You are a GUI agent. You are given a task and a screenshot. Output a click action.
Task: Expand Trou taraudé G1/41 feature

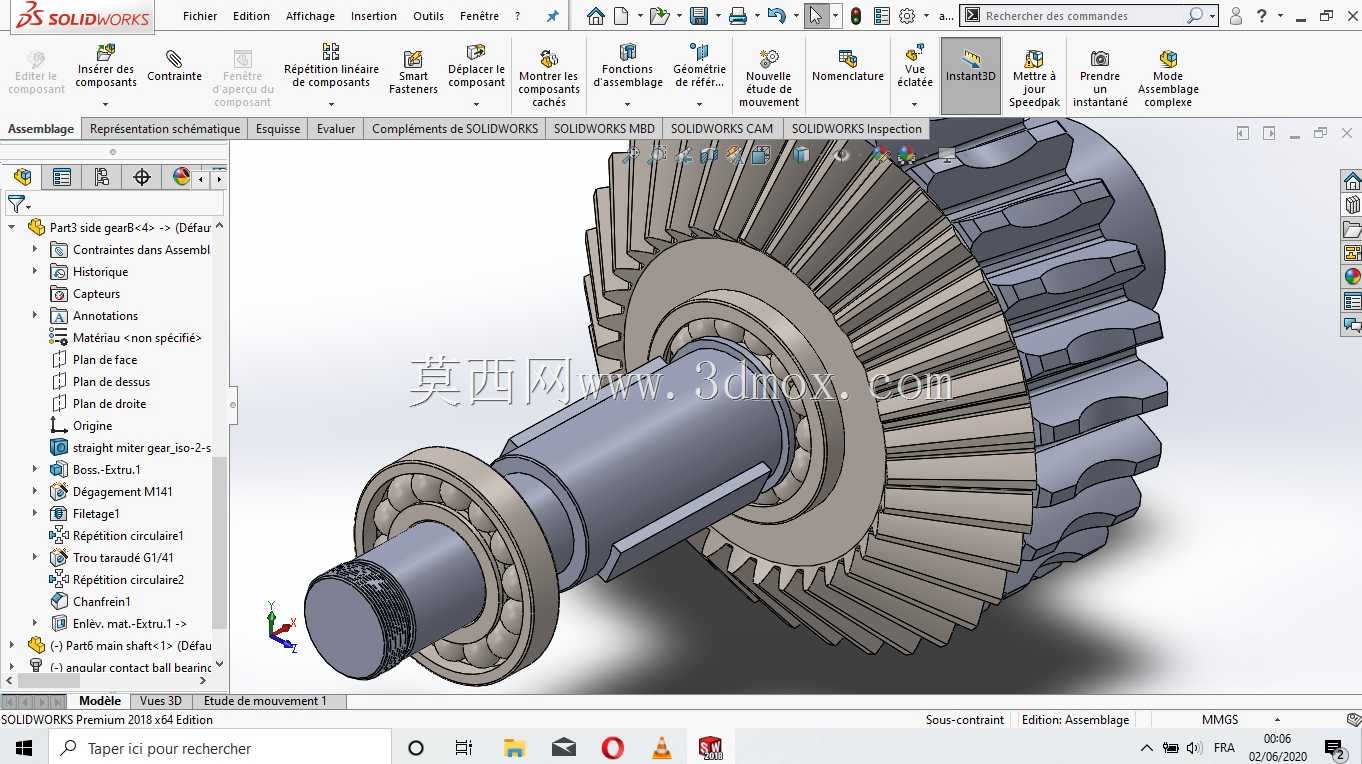click(x=35, y=557)
